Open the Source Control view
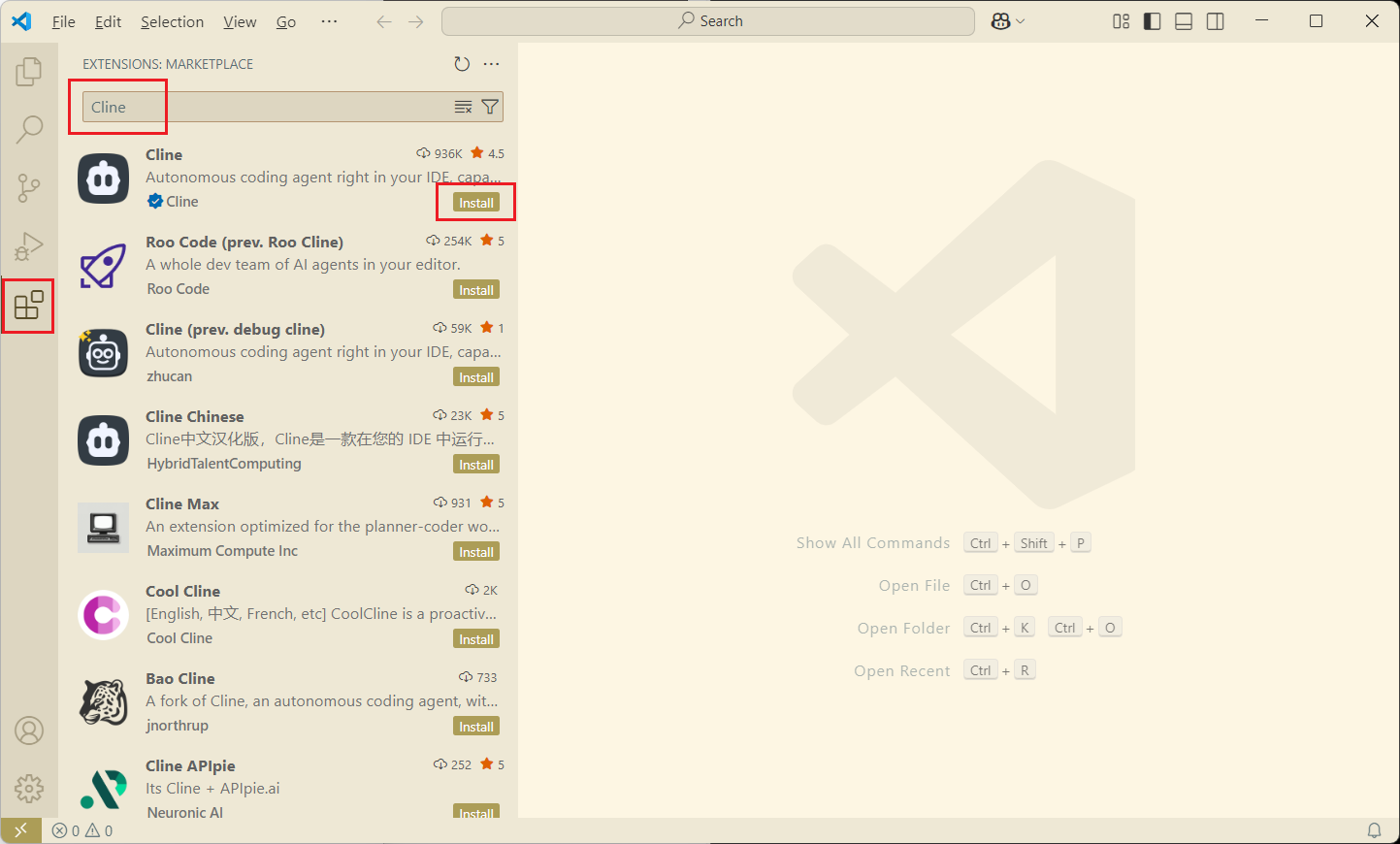Screen dimensions: 1400x844 [29, 188]
